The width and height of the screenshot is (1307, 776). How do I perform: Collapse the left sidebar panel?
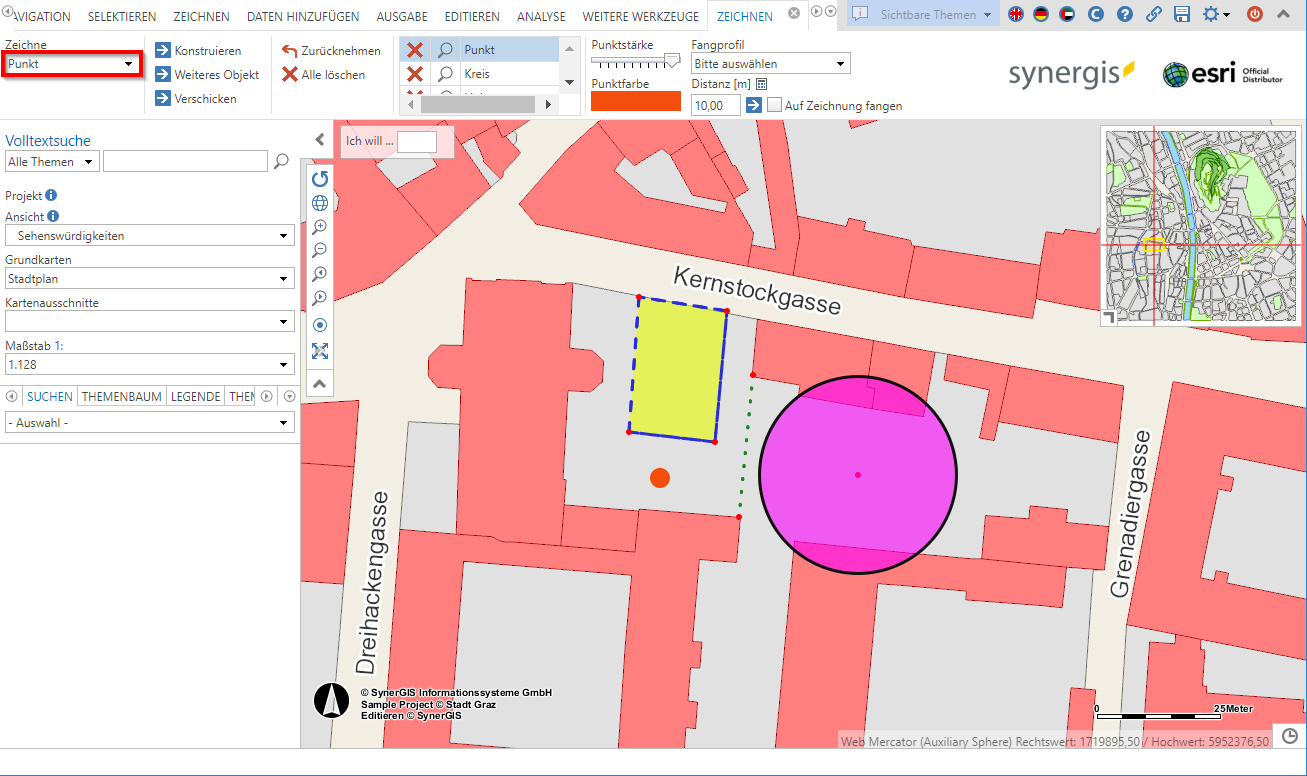pos(320,139)
